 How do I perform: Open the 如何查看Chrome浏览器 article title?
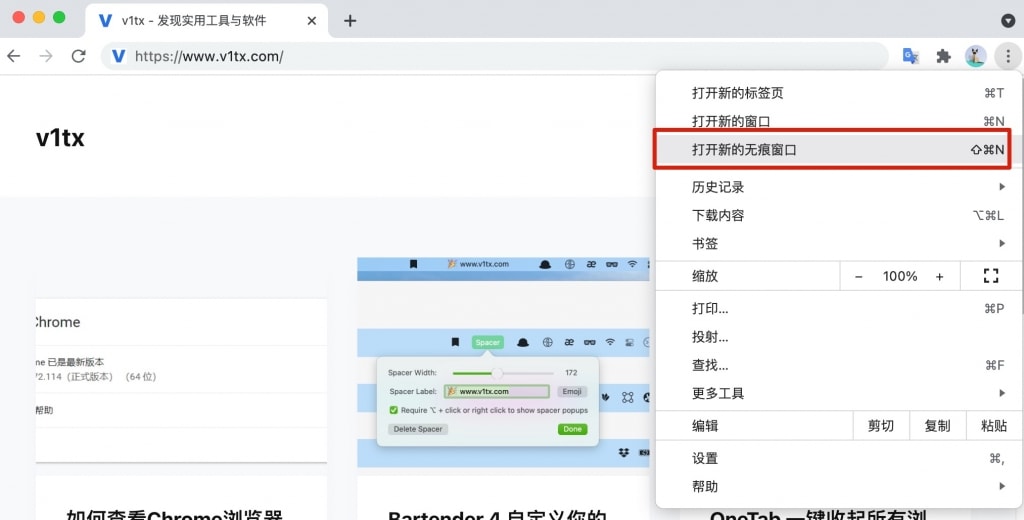click(x=175, y=515)
